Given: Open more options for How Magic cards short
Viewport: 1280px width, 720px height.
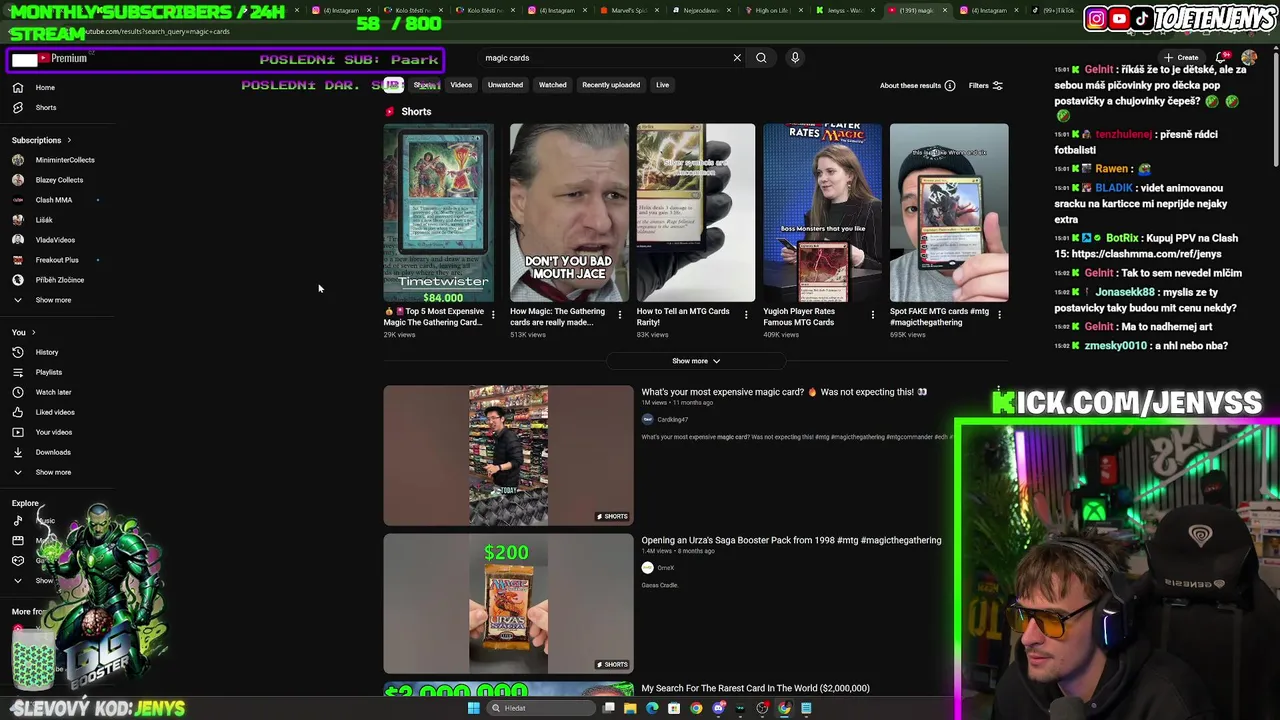Looking at the screenshot, I should [x=619, y=315].
